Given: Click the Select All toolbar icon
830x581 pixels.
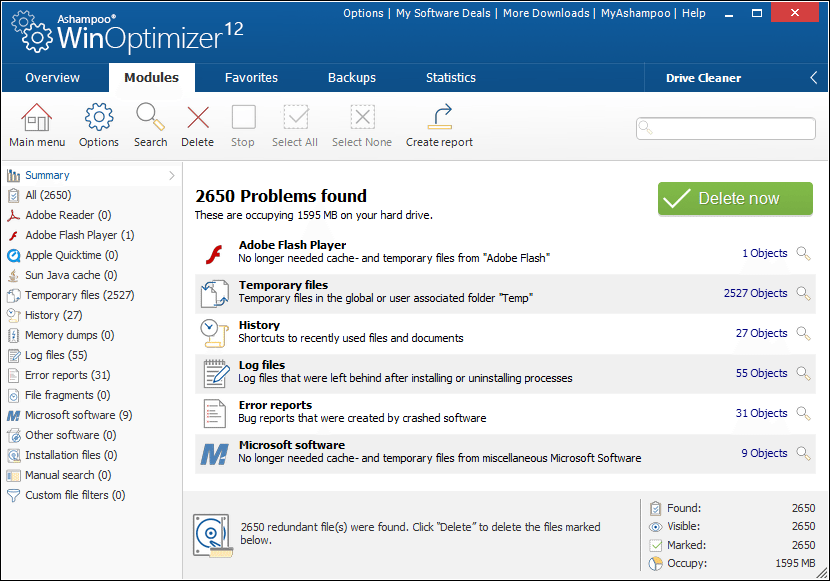Looking at the screenshot, I should (295, 117).
